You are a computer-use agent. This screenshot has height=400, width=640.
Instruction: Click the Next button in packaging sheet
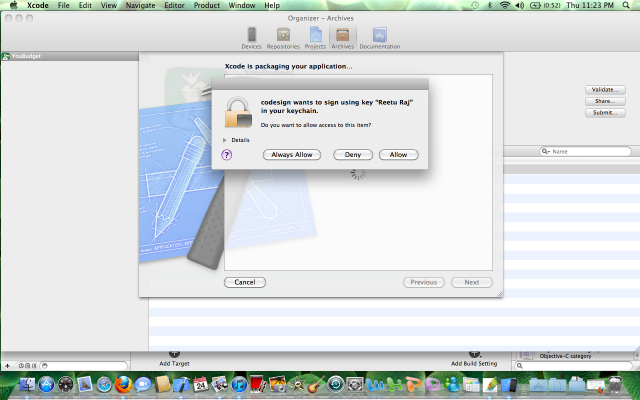(x=472, y=282)
